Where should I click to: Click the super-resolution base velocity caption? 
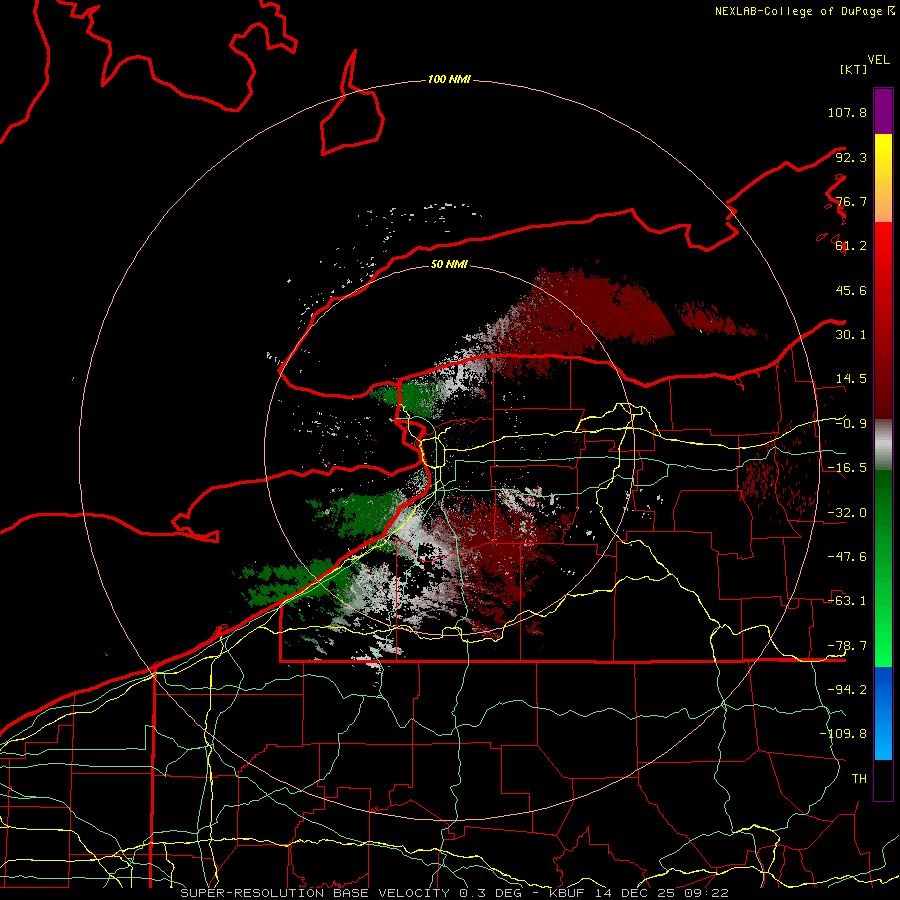(x=455, y=893)
